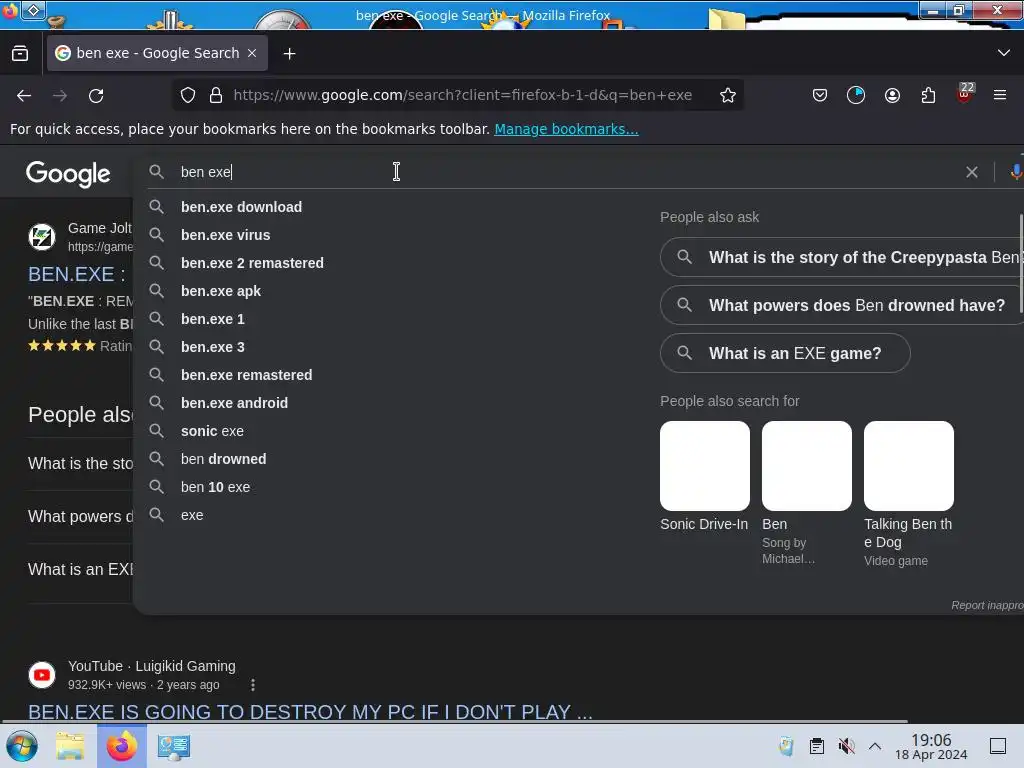Click the Google logo
The height and width of the screenshot is (768, 1024).
[68, 174]
